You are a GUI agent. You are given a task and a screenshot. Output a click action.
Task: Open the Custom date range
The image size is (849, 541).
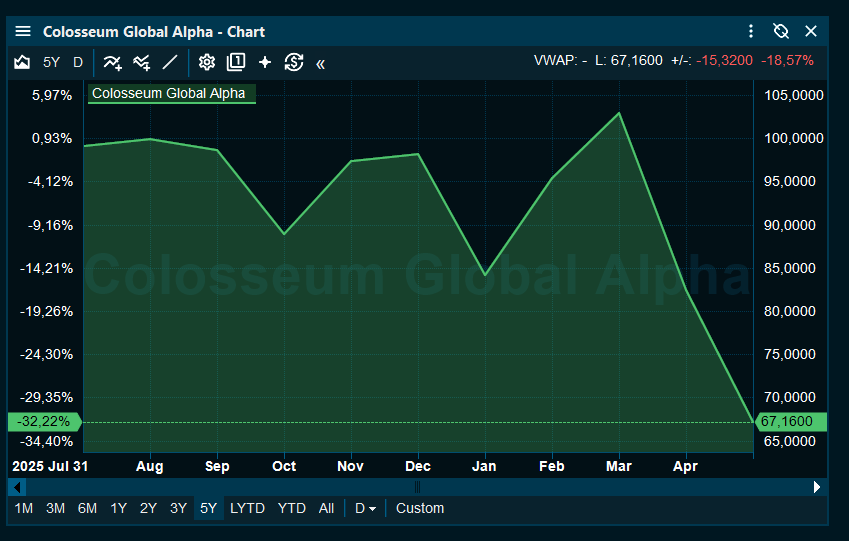click(420, 509)
